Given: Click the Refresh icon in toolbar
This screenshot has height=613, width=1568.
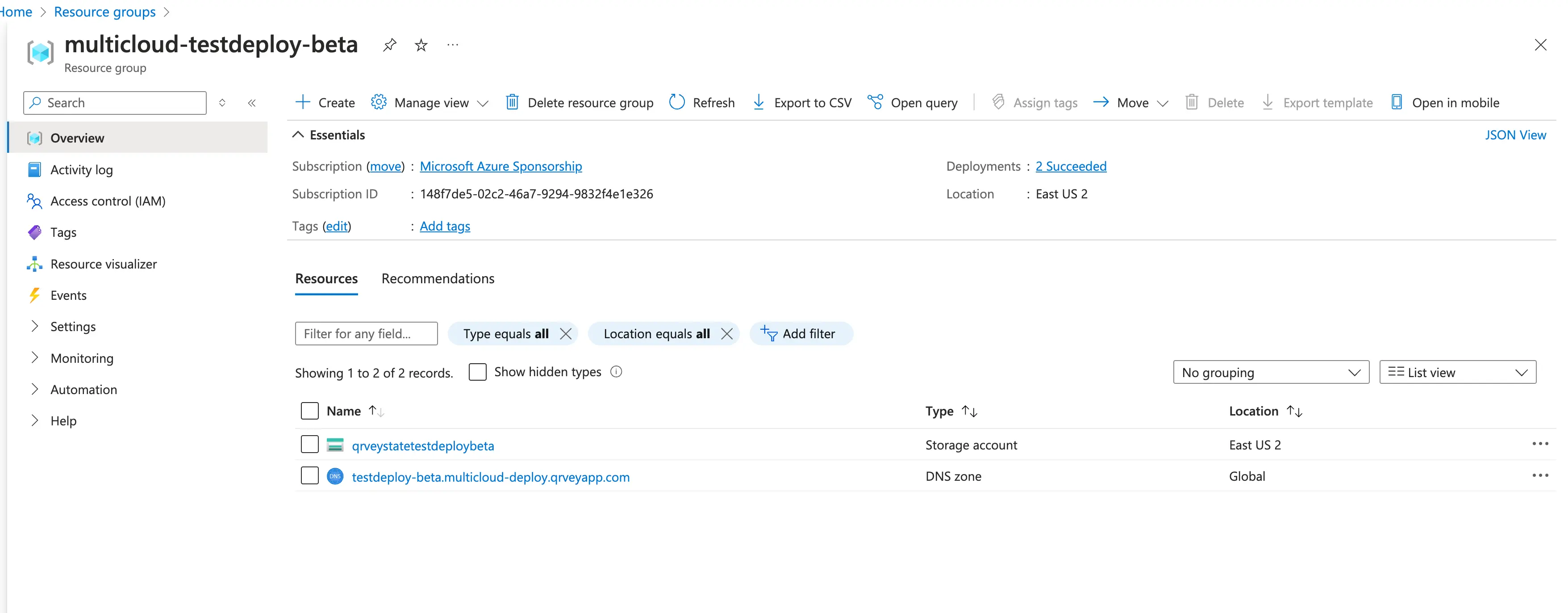Looking at the screenshot, I should point(677,102).
